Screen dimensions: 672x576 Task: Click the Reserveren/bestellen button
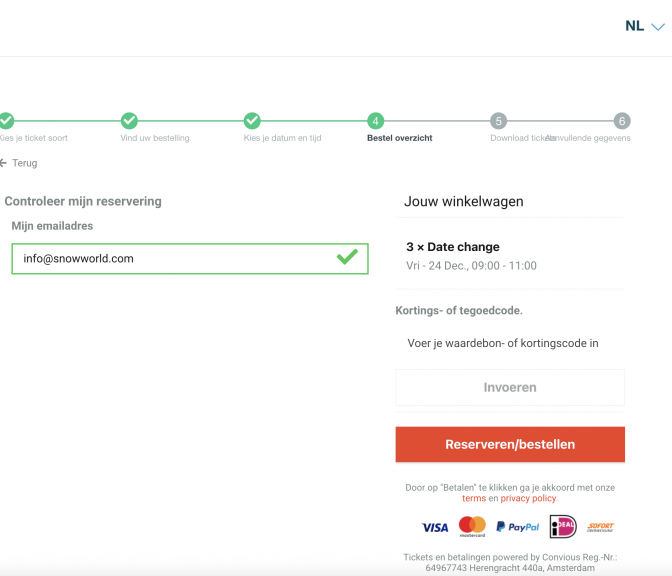click(510, 444)
